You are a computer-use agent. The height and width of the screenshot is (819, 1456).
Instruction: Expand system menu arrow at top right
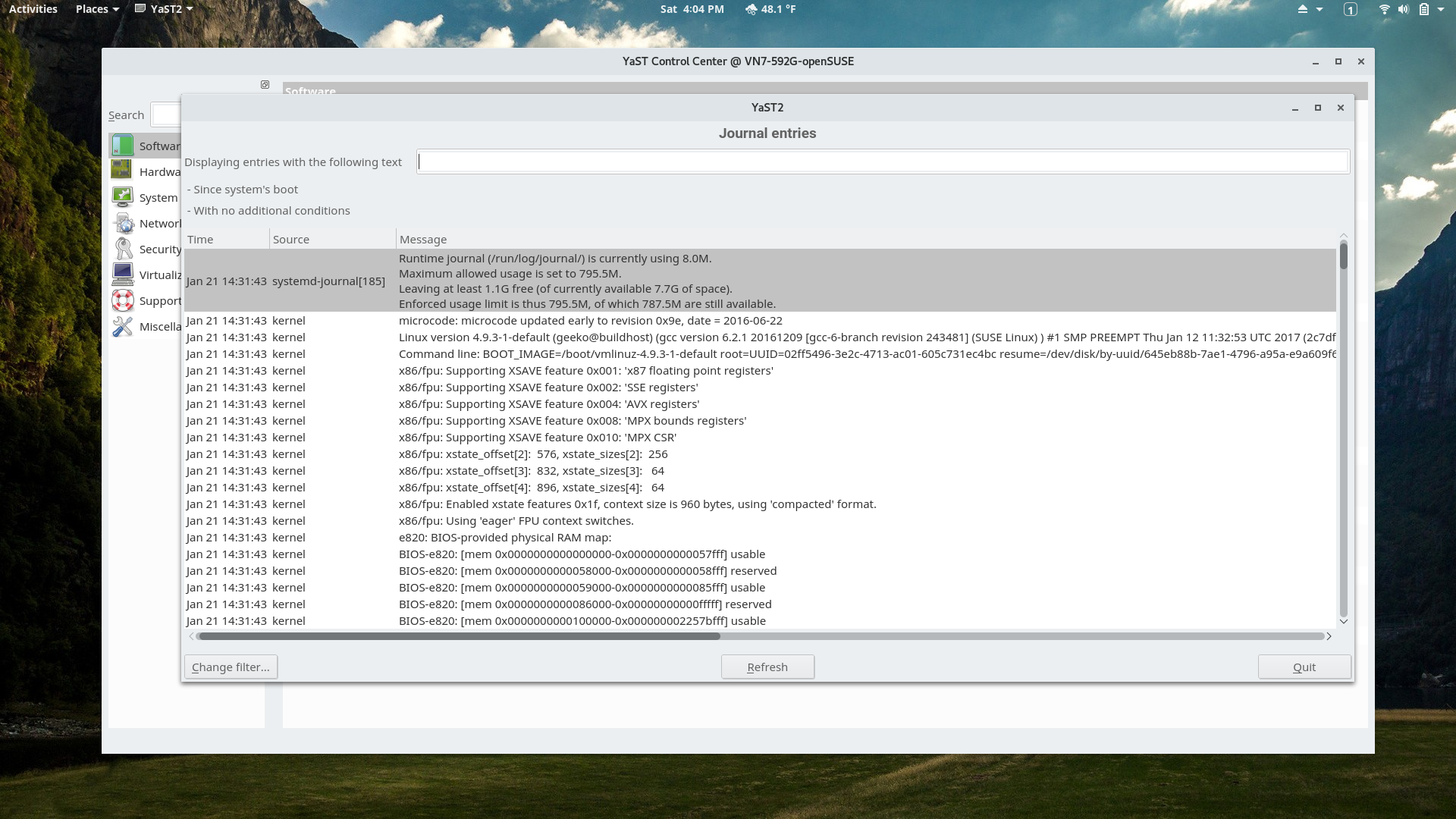click(1441, 9)
